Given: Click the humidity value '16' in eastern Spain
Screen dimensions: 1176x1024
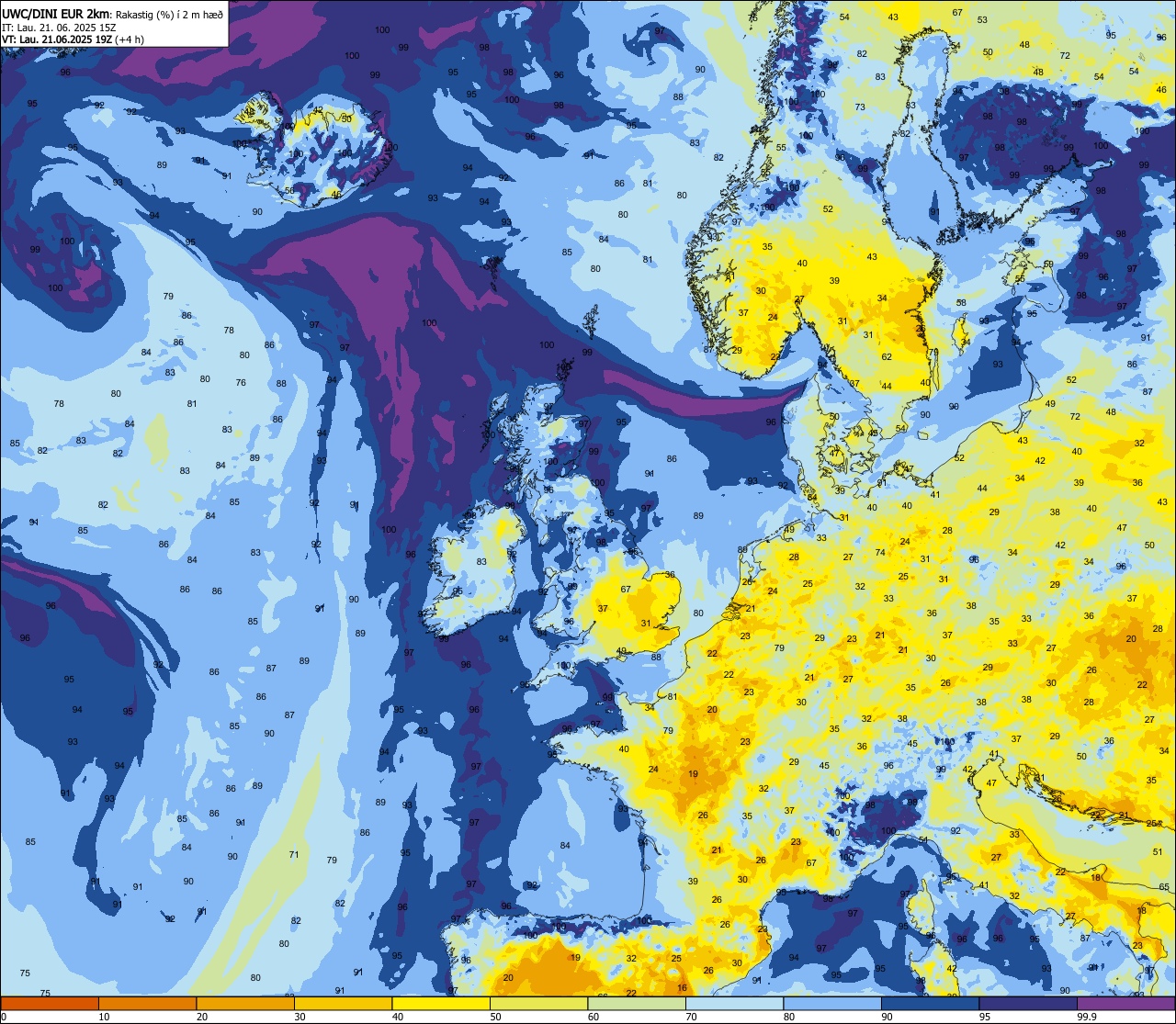Looking at the screenshot, I should pyautogui.click(x=682, y=987).
